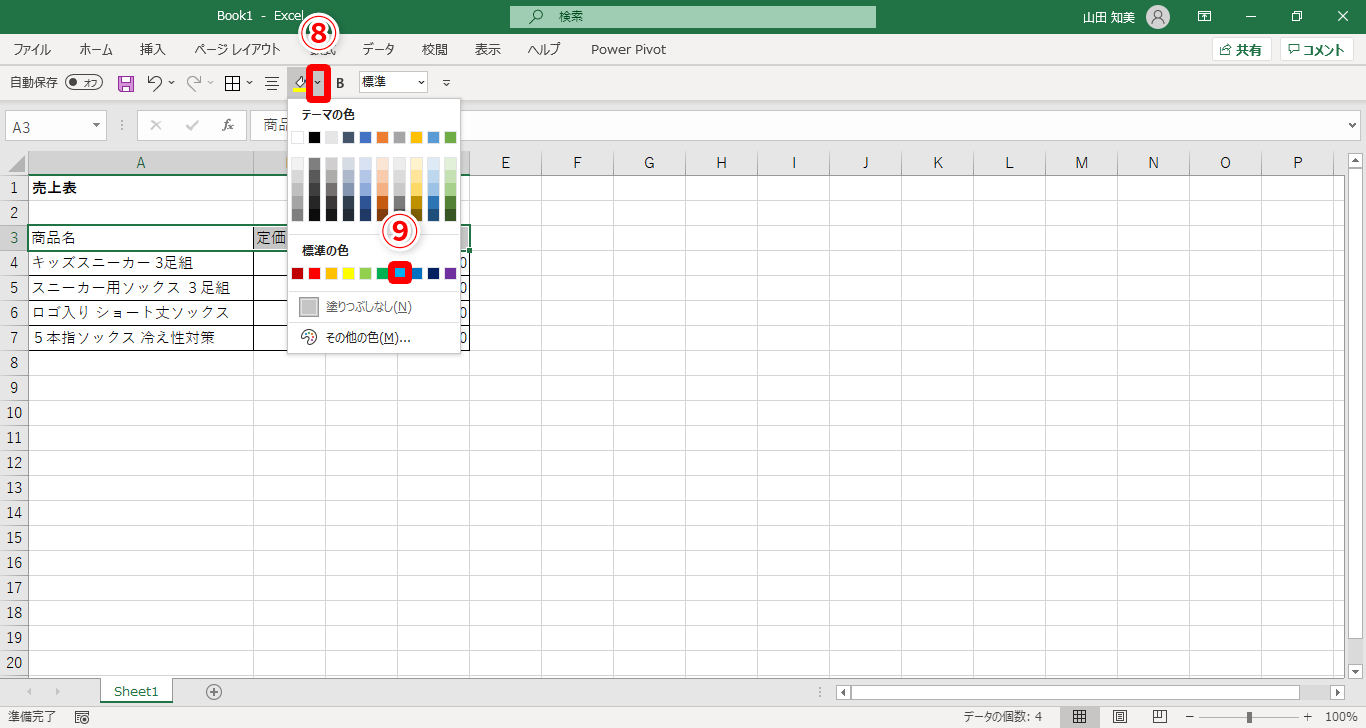Click the Redo arrow icon

click(194, 83)
